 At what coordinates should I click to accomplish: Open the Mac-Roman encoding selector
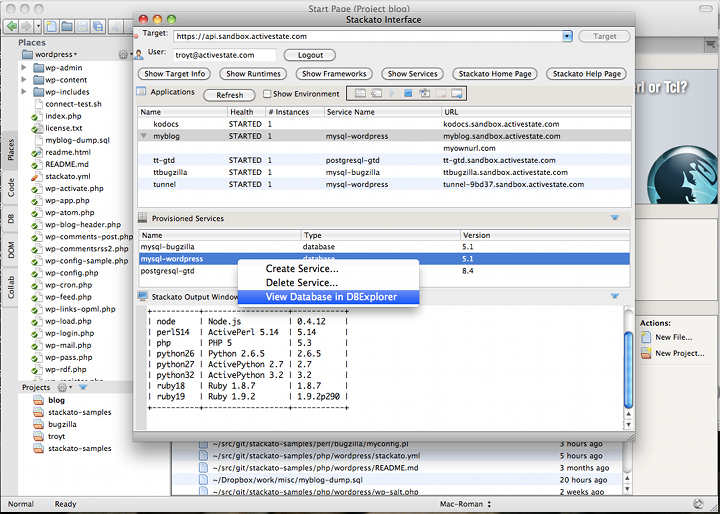click(465, 504)
